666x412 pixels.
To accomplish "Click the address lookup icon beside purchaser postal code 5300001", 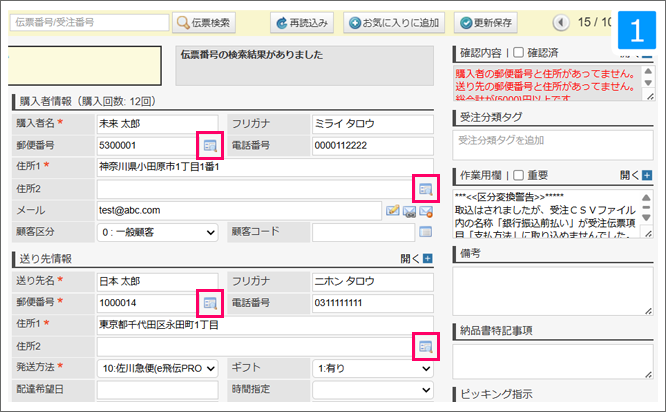I will tap(210, 145).
